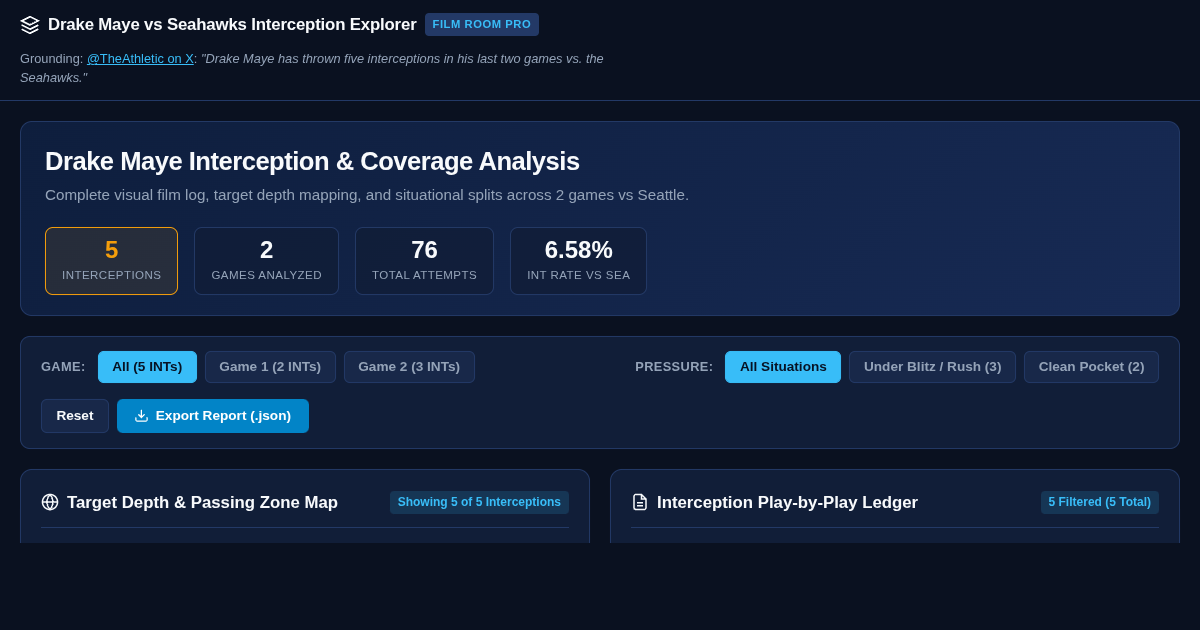Screen dimensions: 1200x630
Task: Click the GAME: filter label
Action: click(63, 367)
